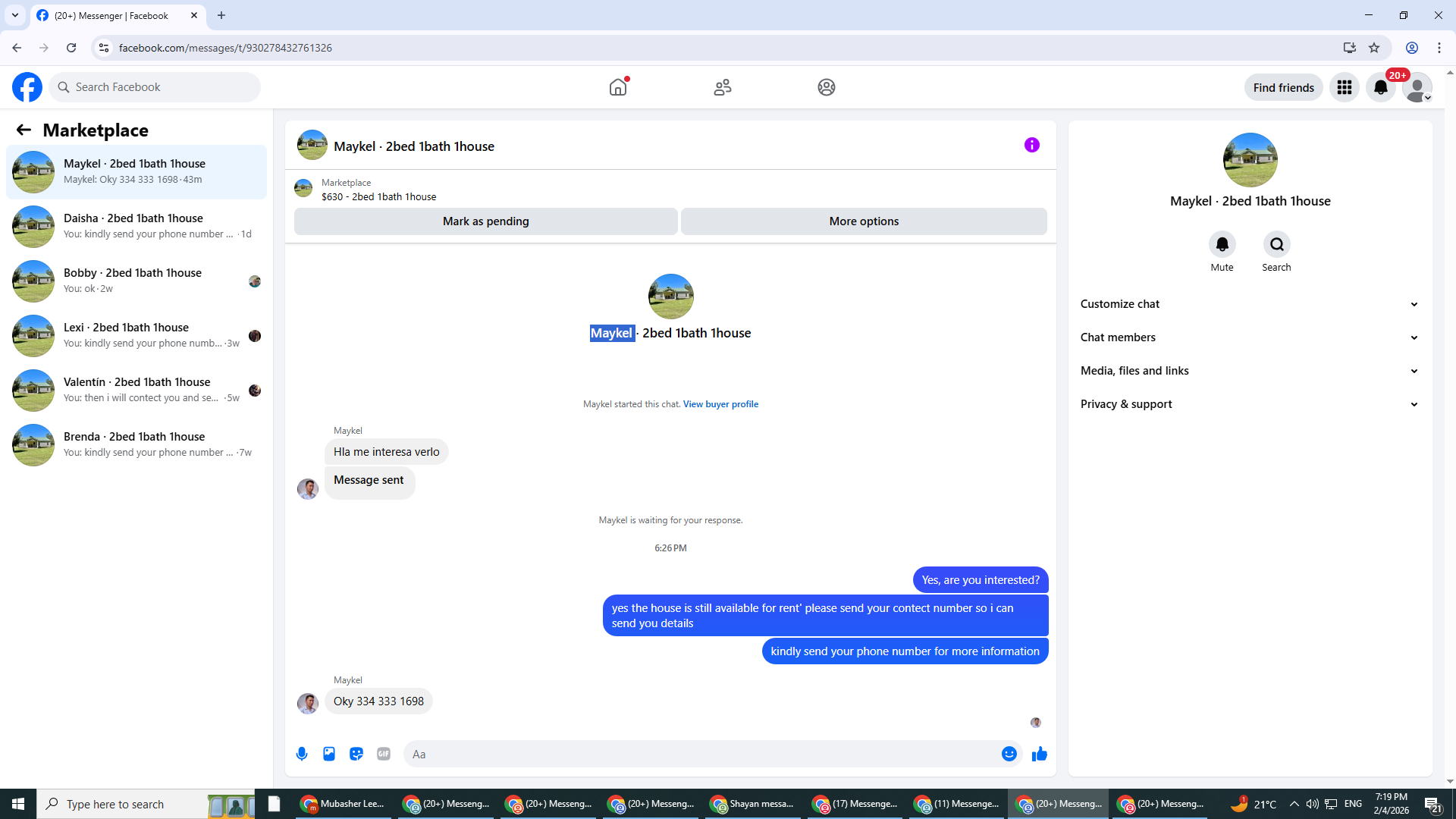Click the Mark as pending button

485,221
